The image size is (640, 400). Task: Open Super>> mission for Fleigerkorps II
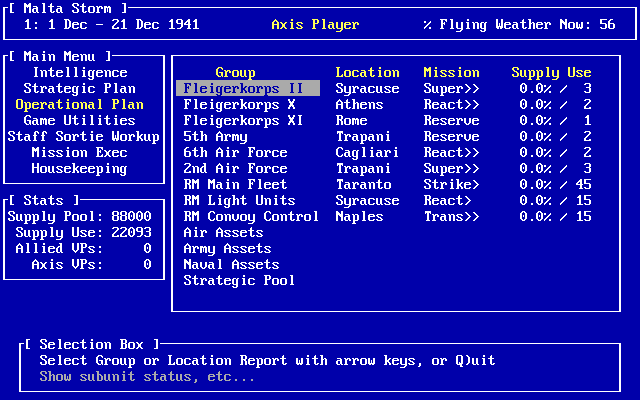[x=451, y=88]
